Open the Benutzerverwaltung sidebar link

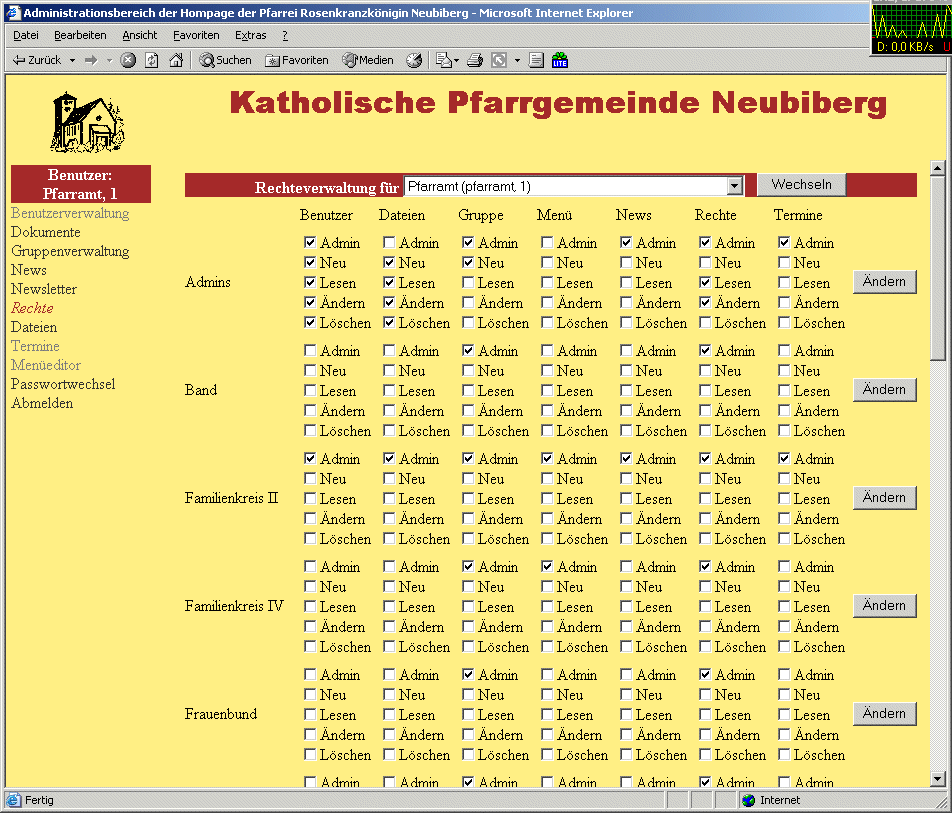pos(70,213)
